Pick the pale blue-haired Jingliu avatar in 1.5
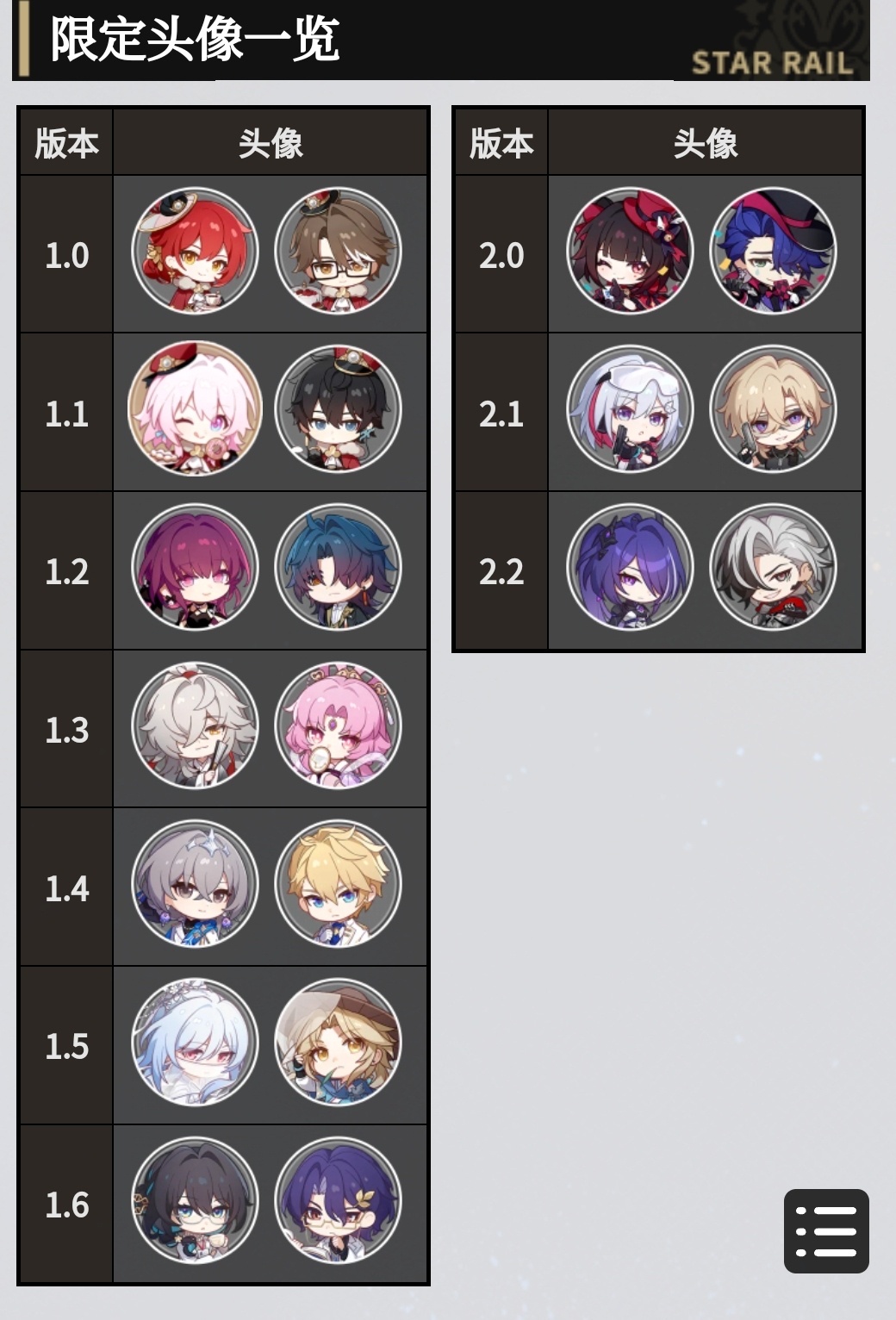Screen dimensions: 896x1320 pos(196,1043)
